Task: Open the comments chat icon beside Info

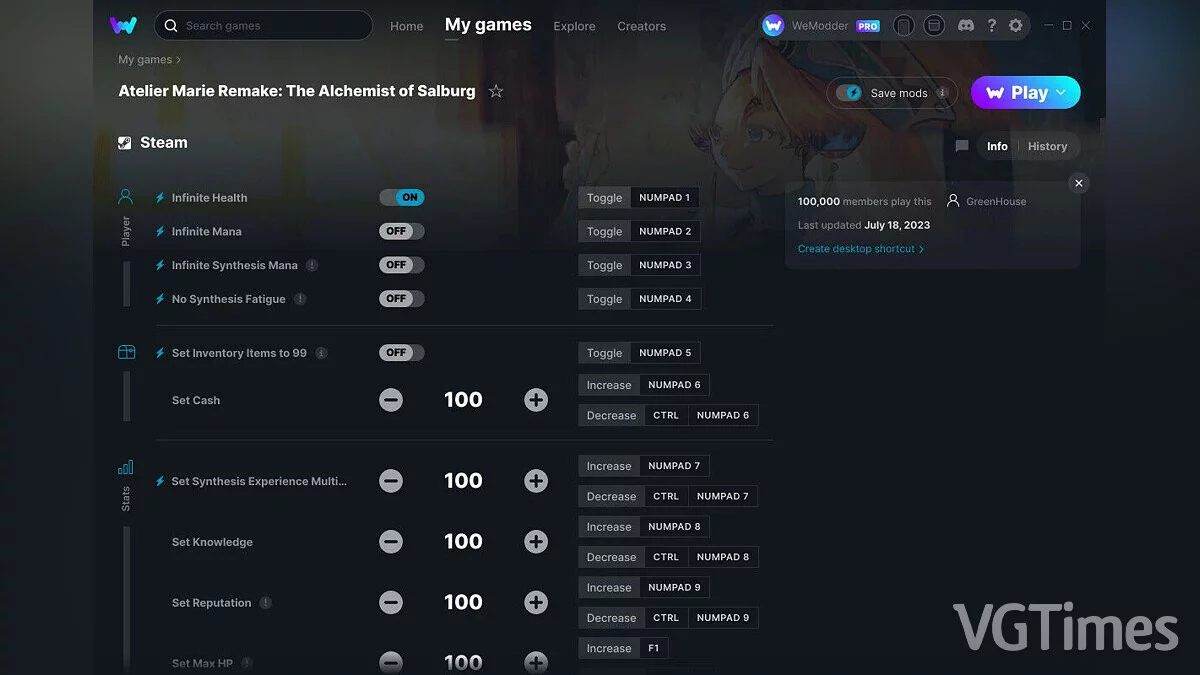Action: point(962,146)
